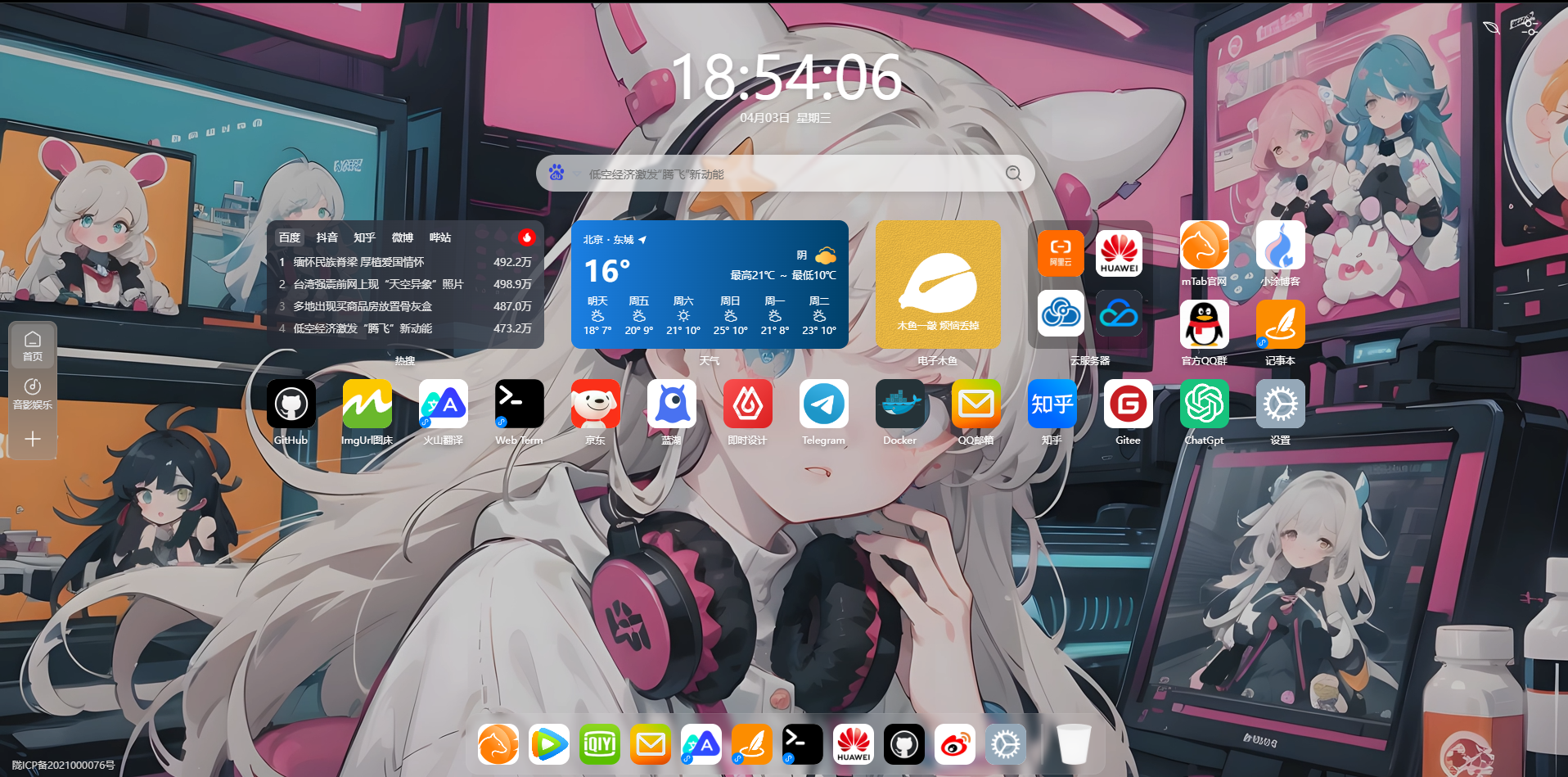Launch the Telegram shortcut
This screenshot has width=1568, height=777.
[823, 404]
